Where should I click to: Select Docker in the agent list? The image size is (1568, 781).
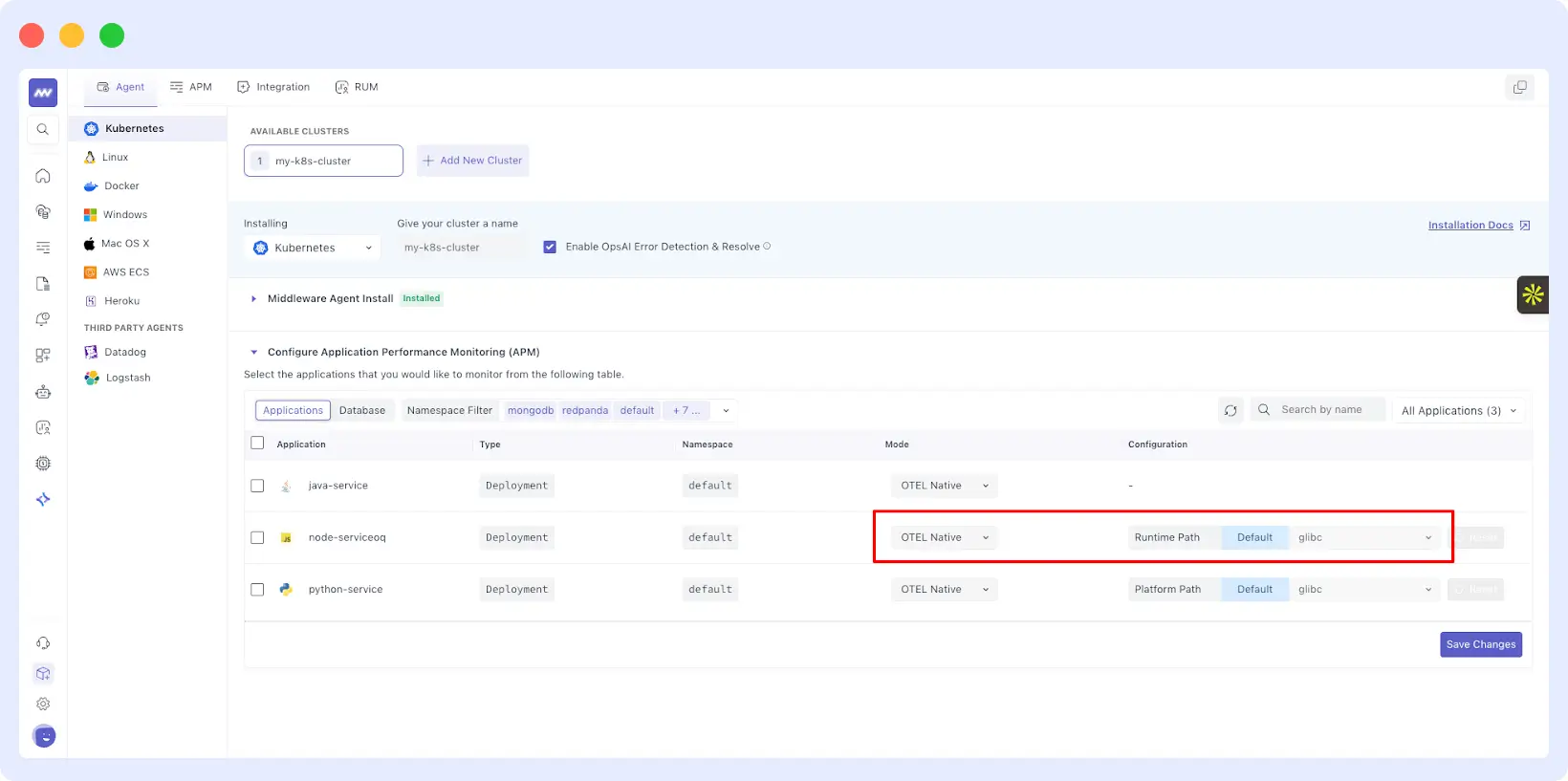[x=121, y=186]
